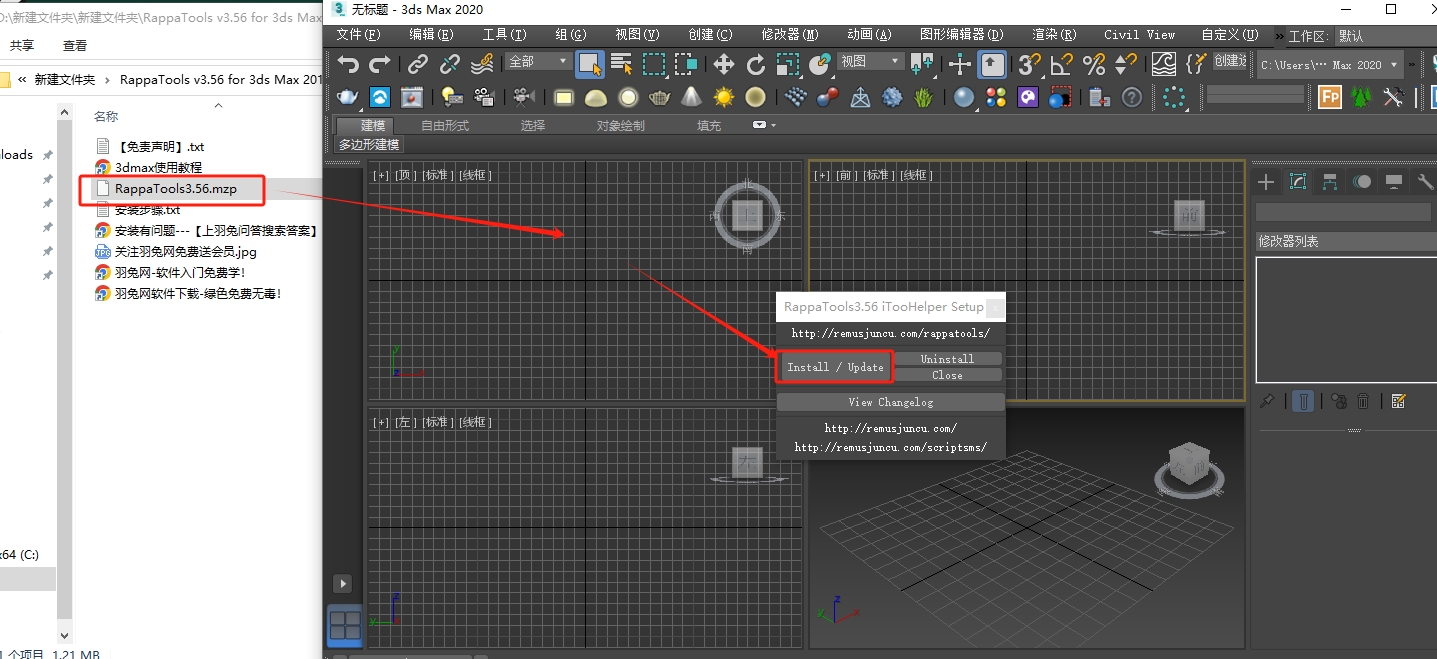Toggle Keyboard Shortcut Override button
1437x659 pixels.
pos(992,65)
